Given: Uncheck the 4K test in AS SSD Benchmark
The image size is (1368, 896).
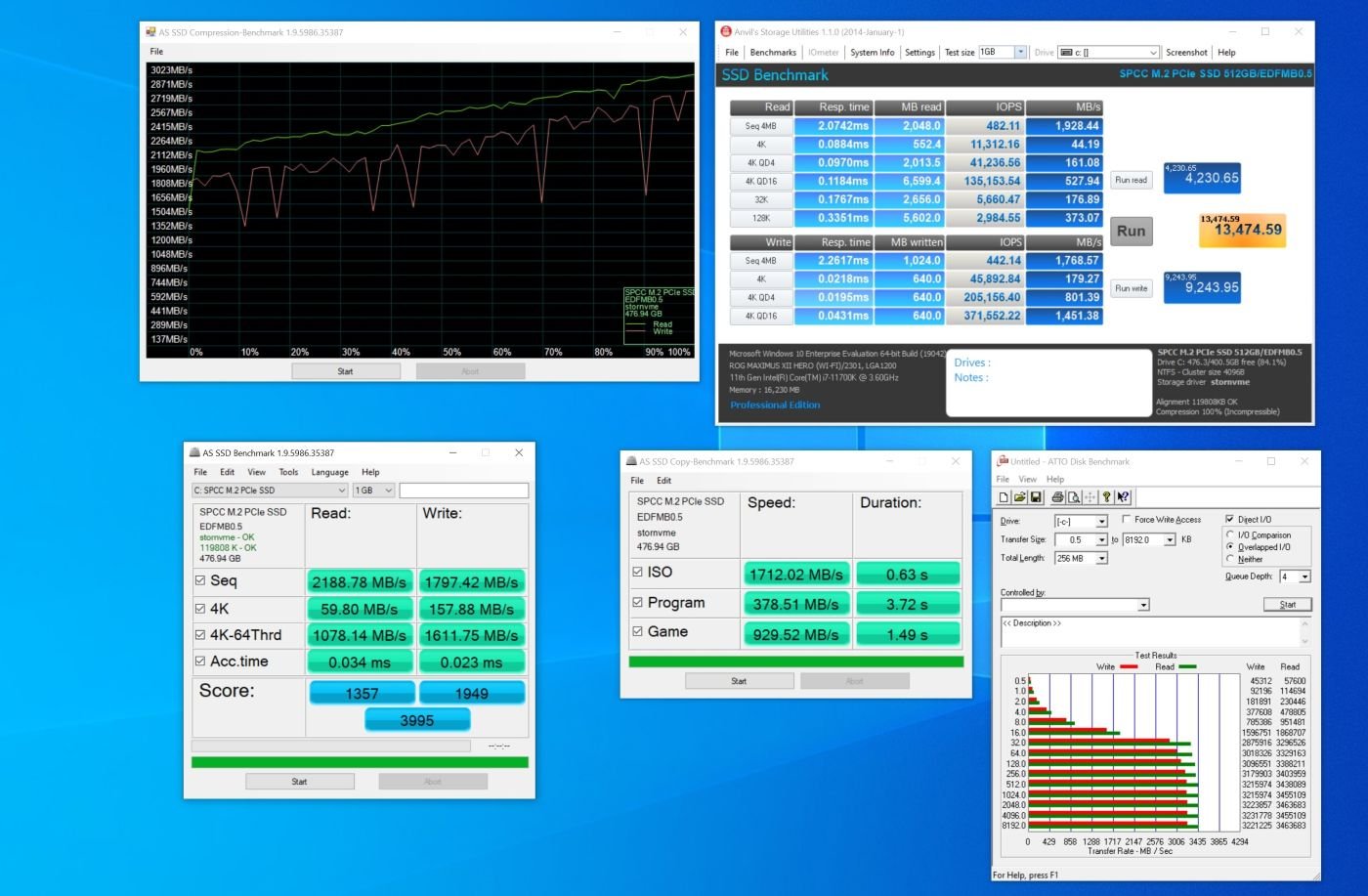Looking at the screenshot, I should (x=200, y=608).
